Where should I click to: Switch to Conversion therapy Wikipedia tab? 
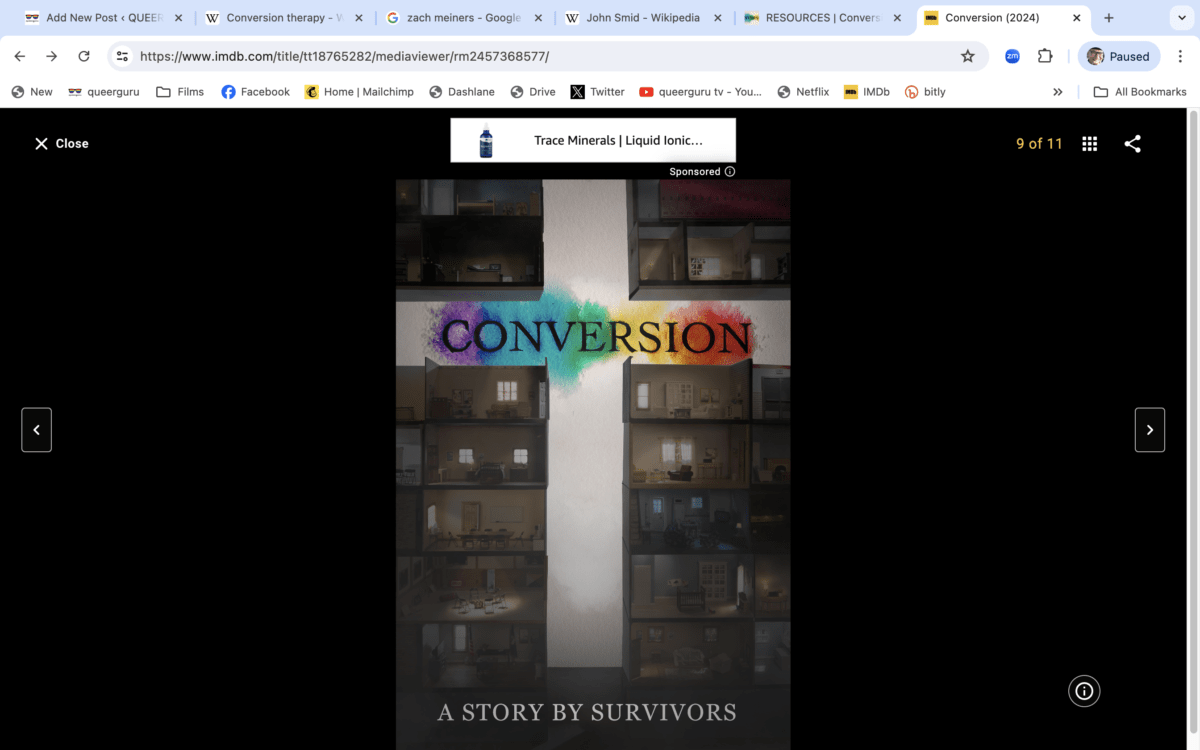coord(283,18)
